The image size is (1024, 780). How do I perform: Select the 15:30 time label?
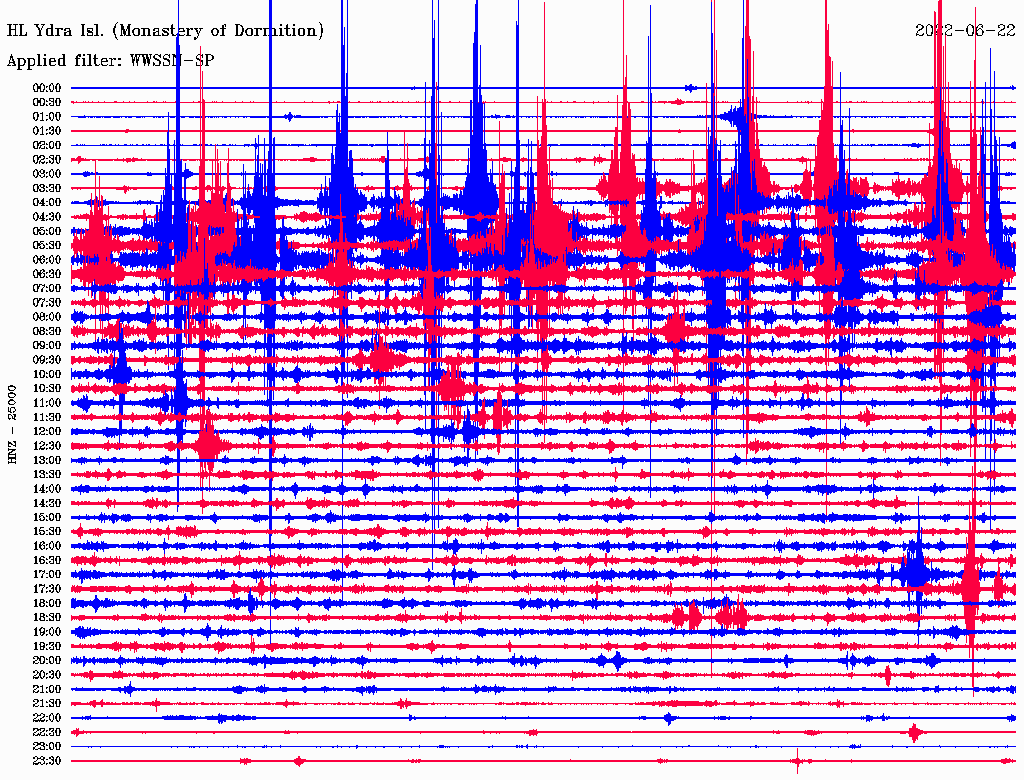[x=47, y=532]
